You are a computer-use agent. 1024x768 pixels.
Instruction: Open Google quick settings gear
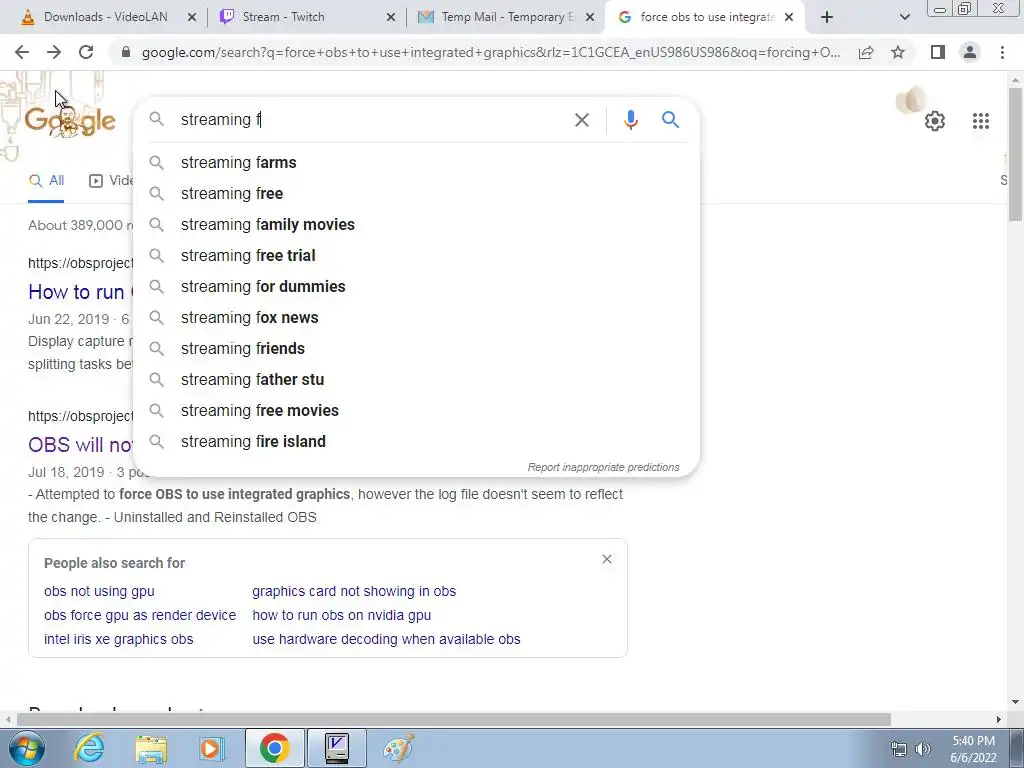[935, 121]
